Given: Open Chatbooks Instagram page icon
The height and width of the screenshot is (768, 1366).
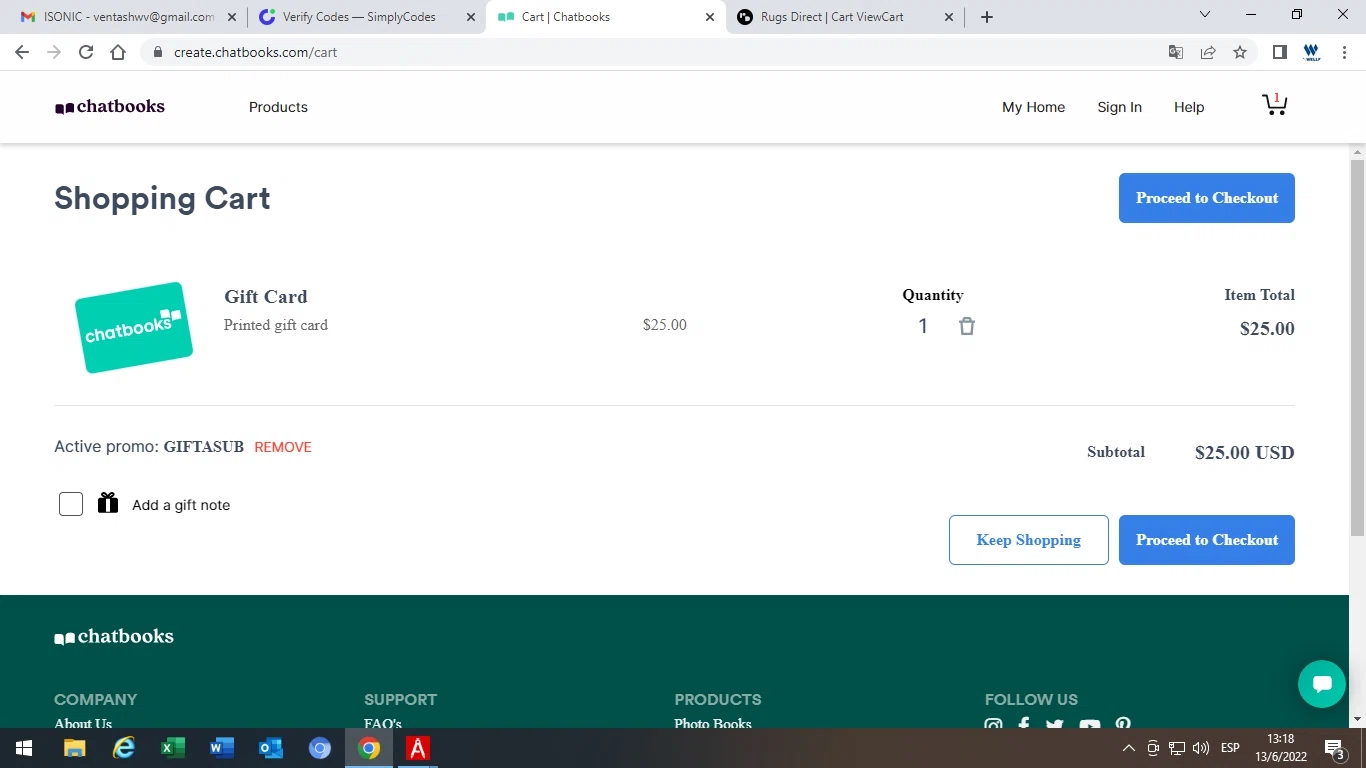Looking at the screenshot, I should 993,725.
